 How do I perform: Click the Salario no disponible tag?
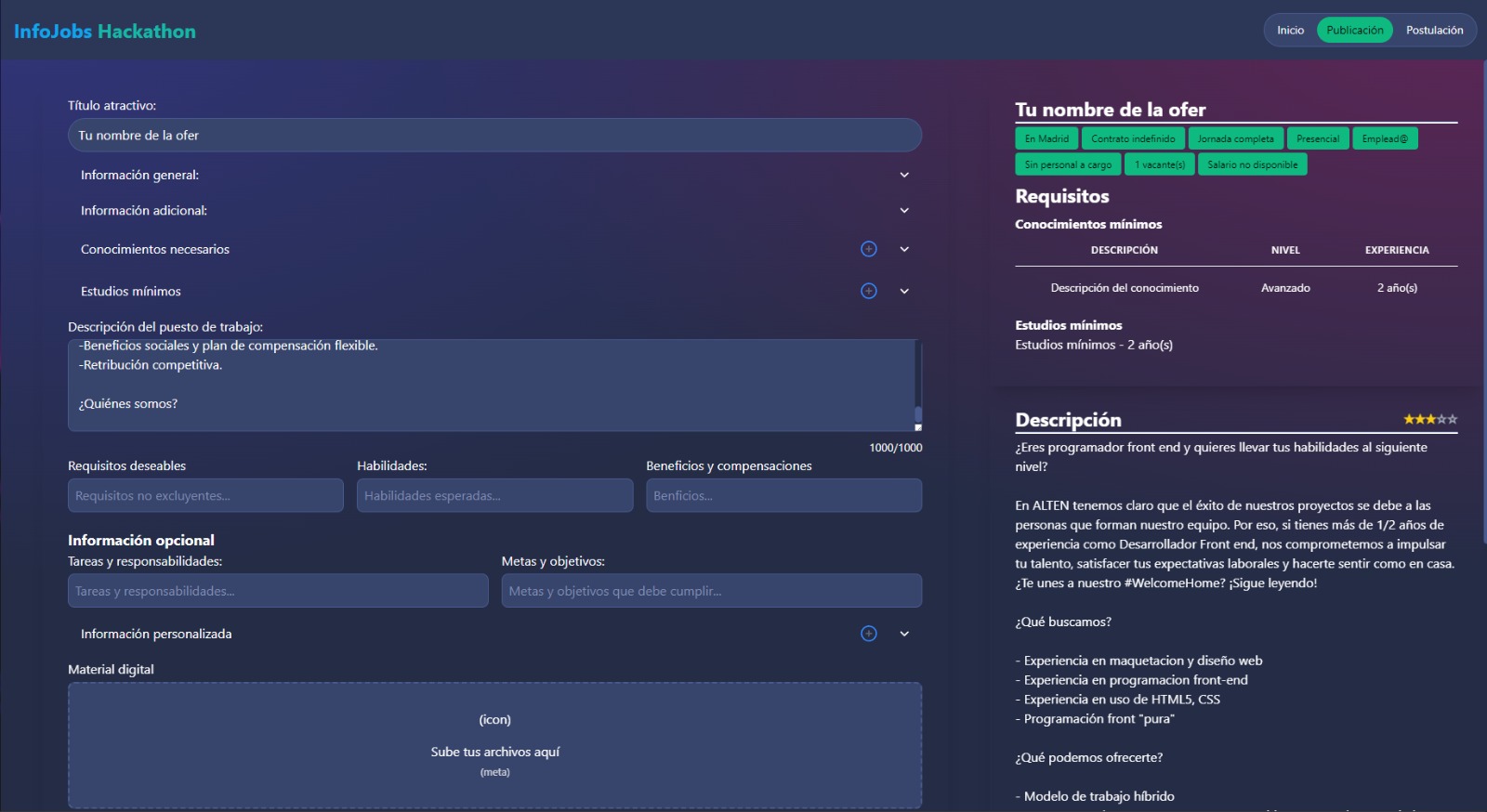pos(1252,164)
